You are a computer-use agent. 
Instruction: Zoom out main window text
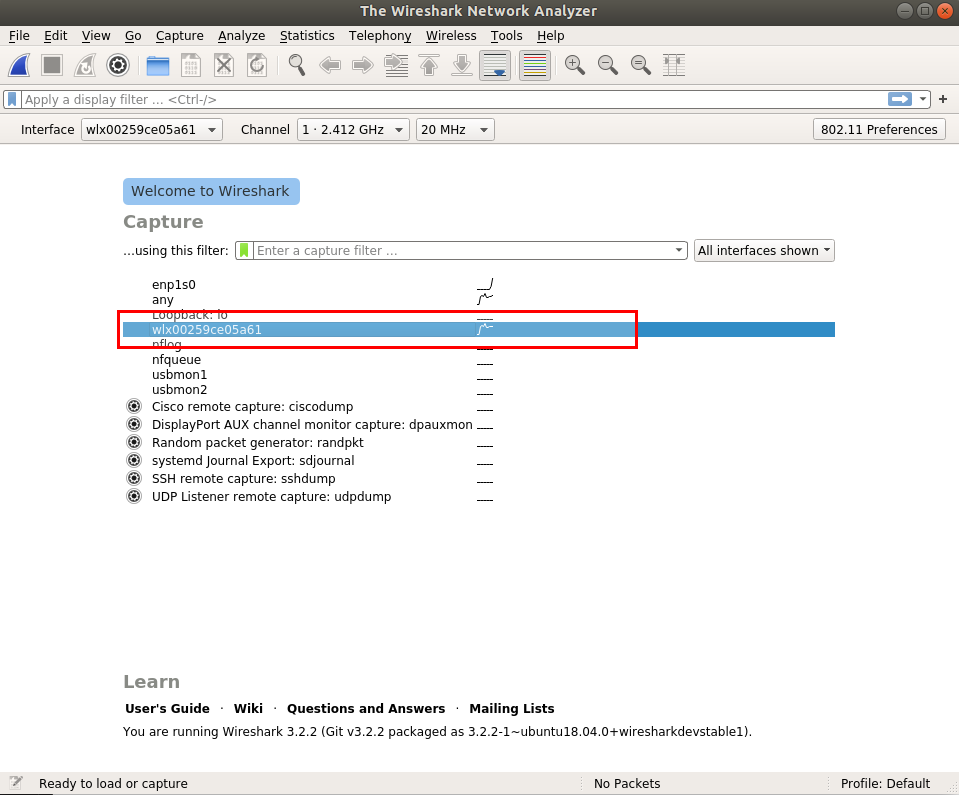tap(608, 65)
